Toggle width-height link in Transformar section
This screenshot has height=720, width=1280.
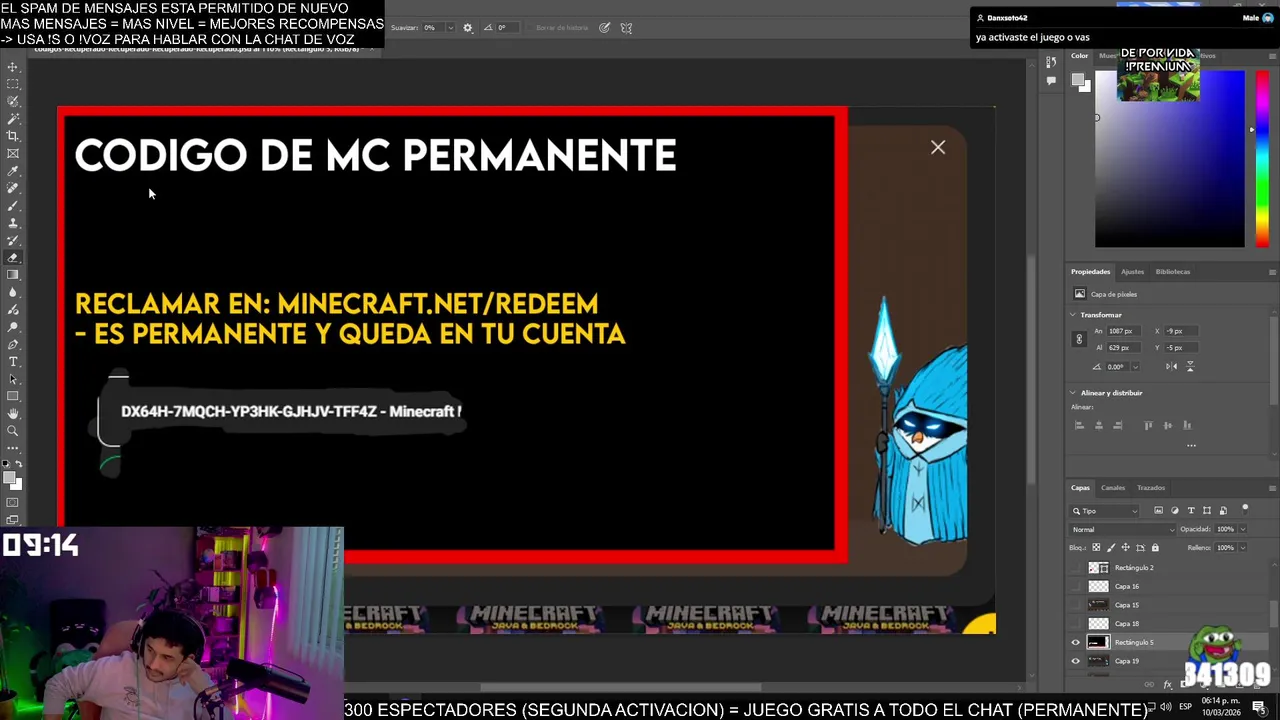click(1079, 339)
